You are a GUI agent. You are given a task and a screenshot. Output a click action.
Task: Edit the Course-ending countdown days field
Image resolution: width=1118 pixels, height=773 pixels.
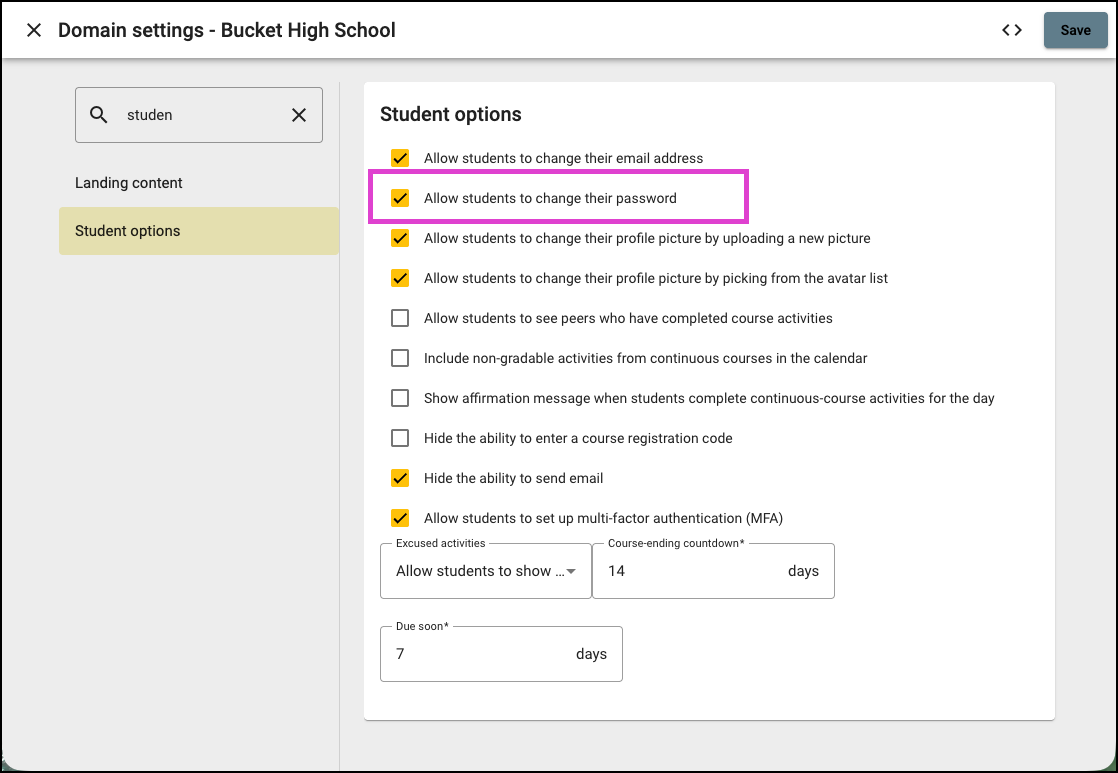pyautogui.click(x=713, y=571)
